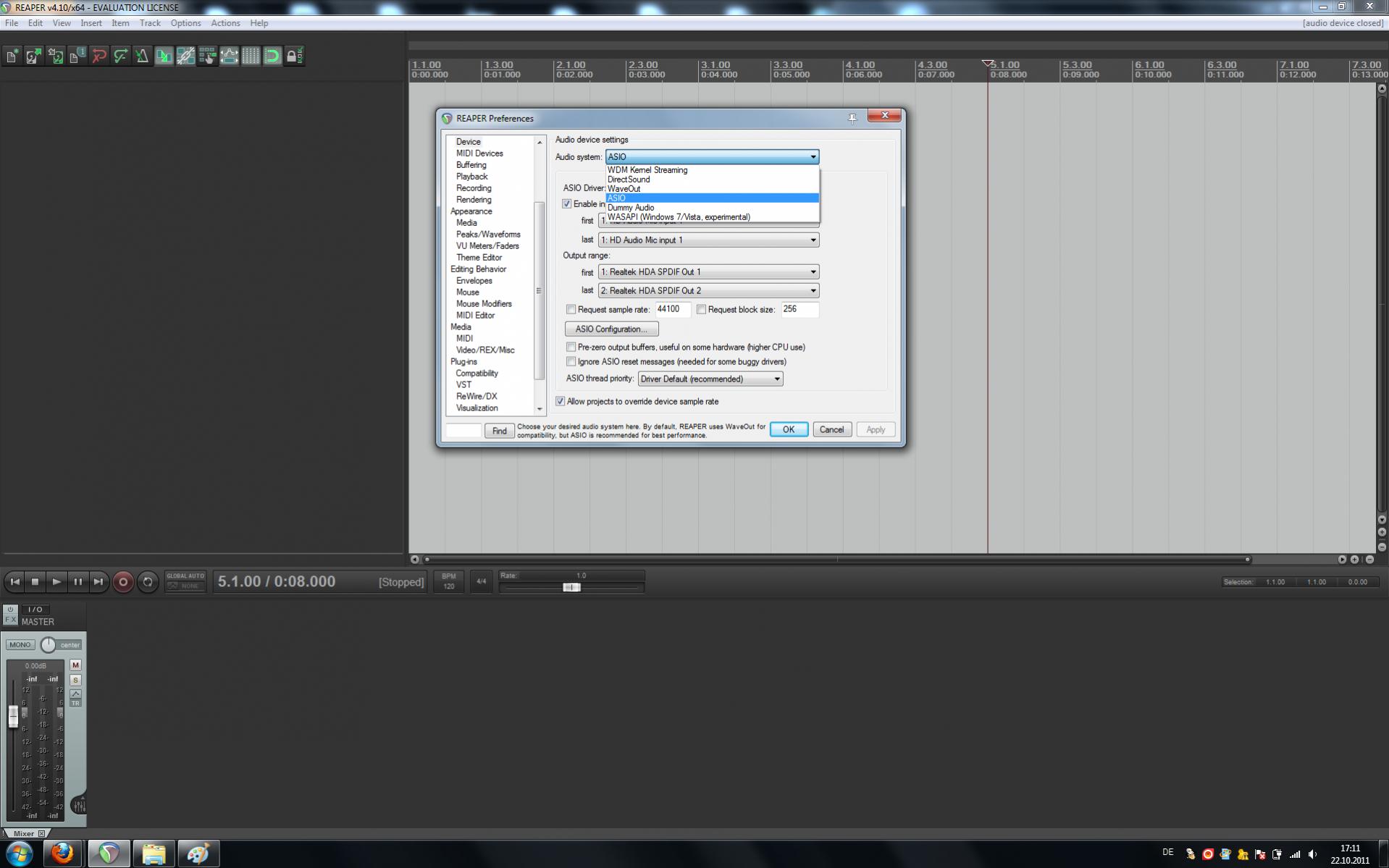Click the Master pan knob
This screenshot has width=1389, height=868.
coord(48,644)
